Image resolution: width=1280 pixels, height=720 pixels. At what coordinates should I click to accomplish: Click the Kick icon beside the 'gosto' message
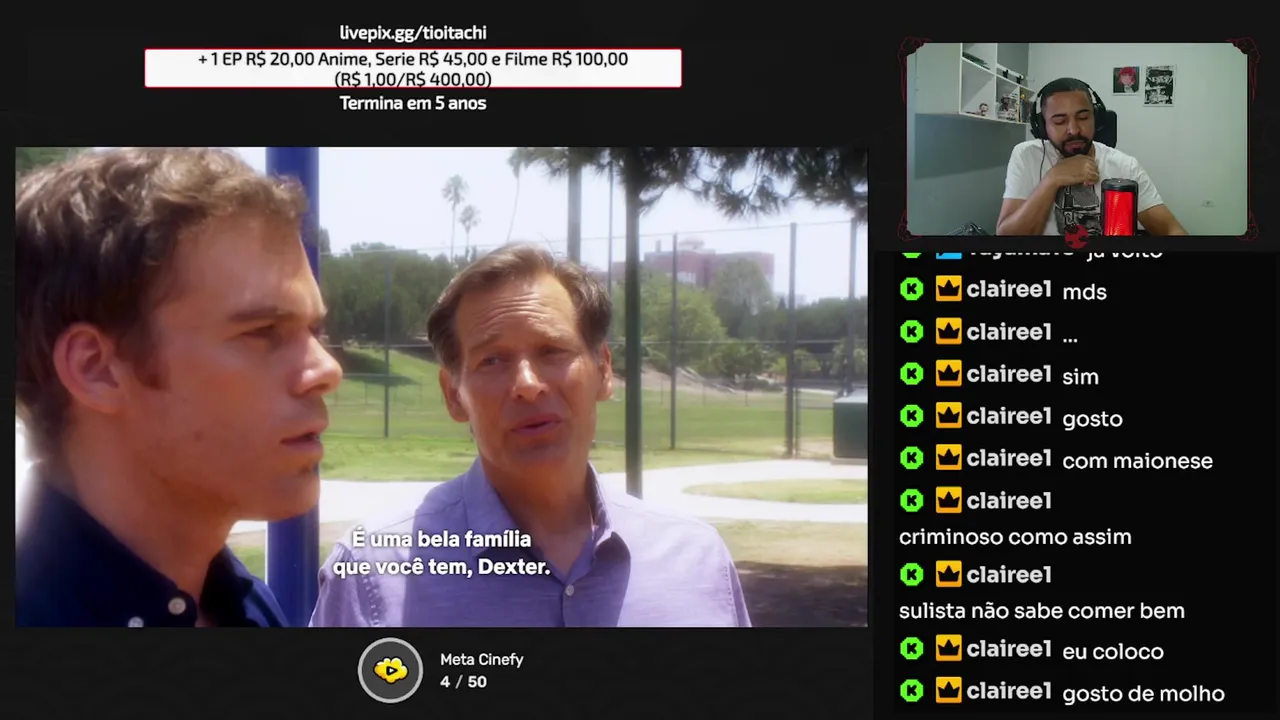911,416
